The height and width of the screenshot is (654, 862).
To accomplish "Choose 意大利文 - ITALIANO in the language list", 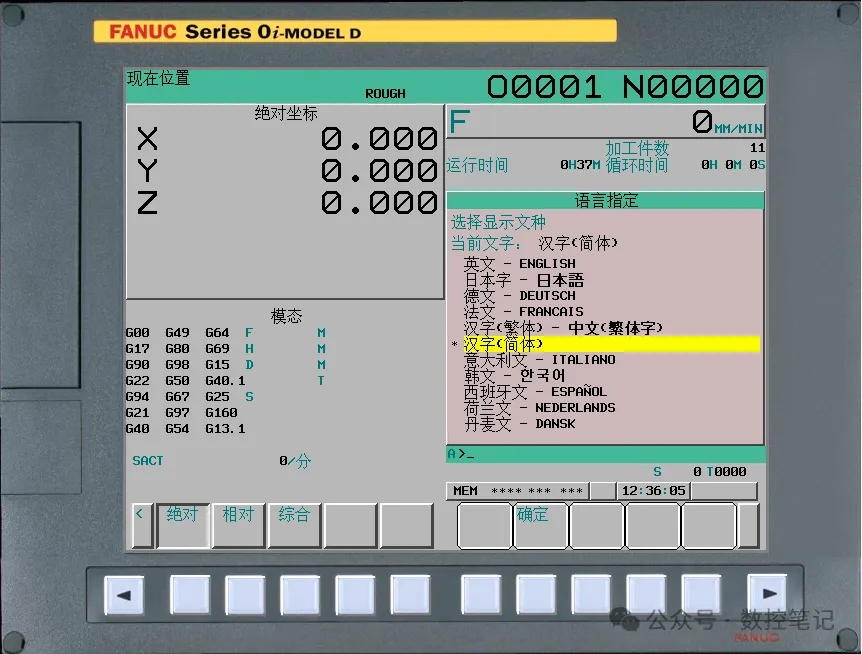I will pyautogui.click(x=539, y=360).
